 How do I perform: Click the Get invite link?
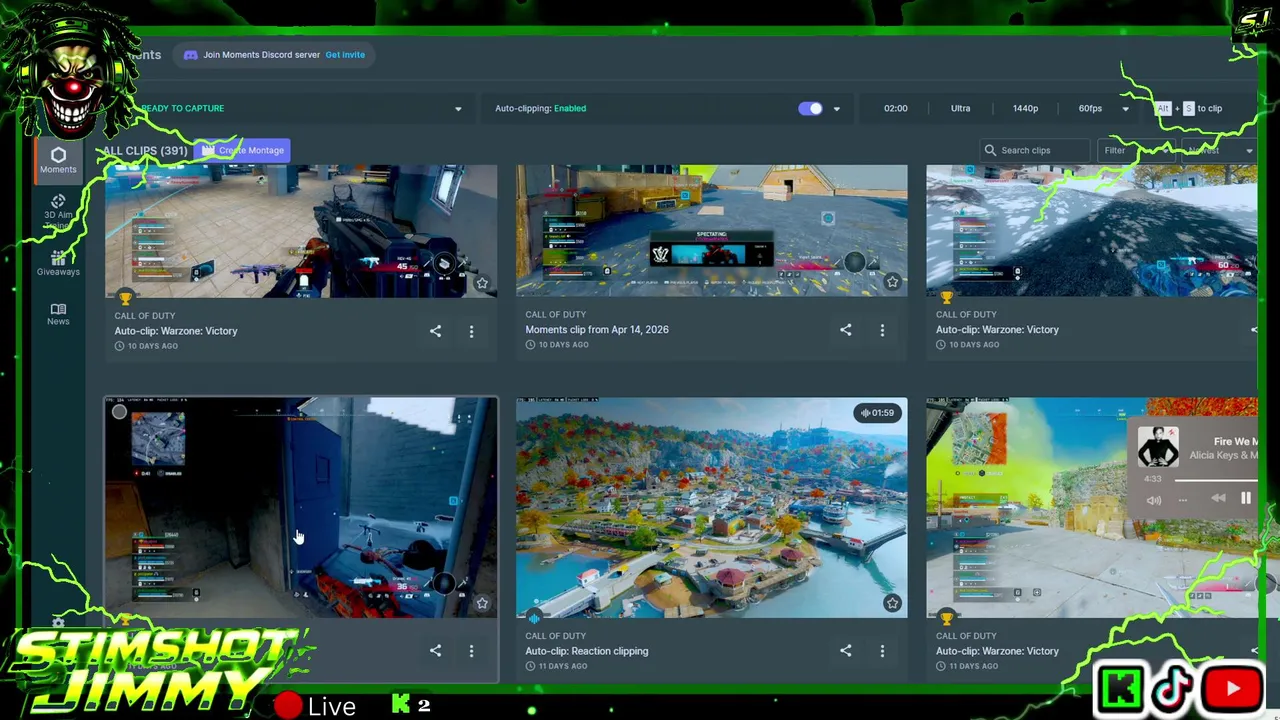tap(345, 55)
